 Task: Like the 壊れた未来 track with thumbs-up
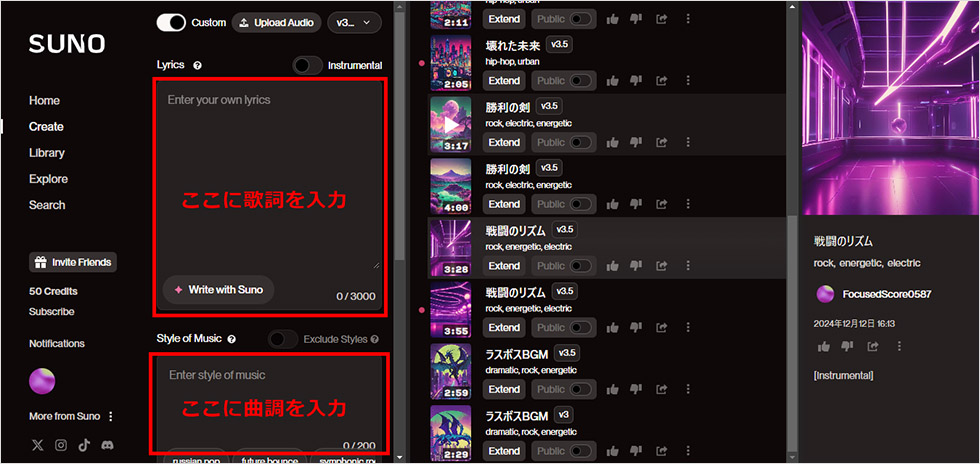click(612, 81)
